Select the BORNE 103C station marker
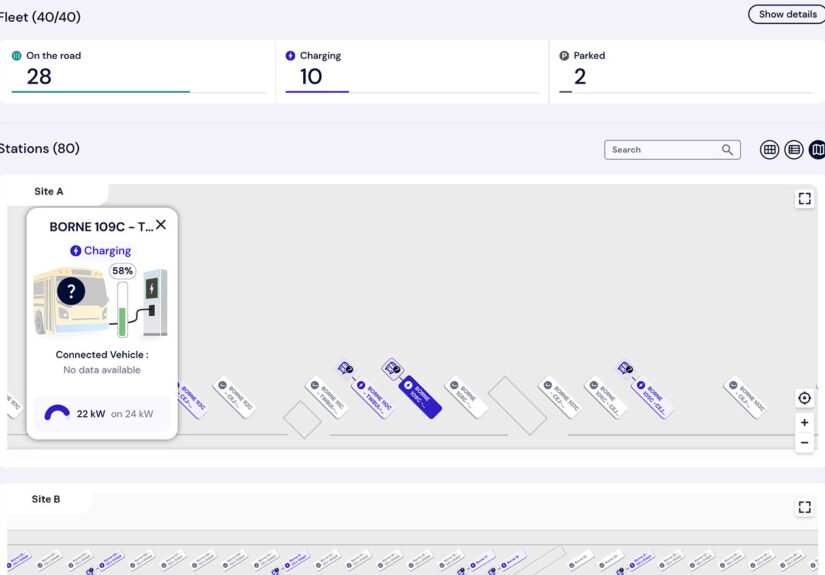The width and height of the screenshot is (825, 575). (745, 397)
